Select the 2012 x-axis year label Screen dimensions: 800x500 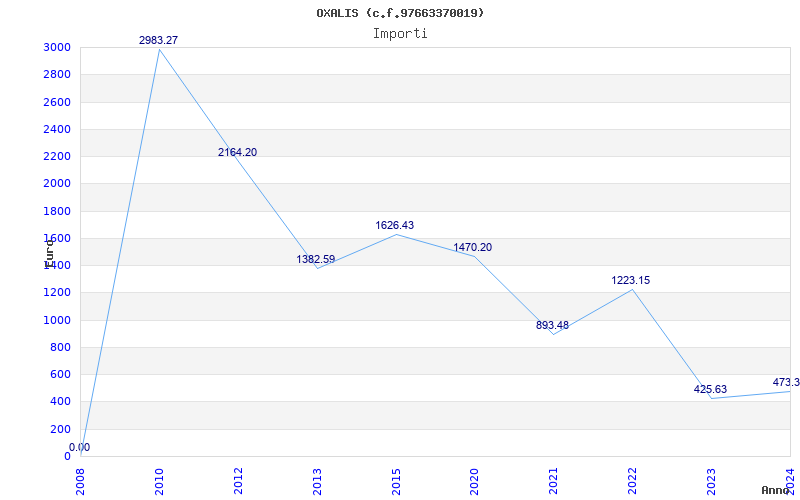click(238, 481)
